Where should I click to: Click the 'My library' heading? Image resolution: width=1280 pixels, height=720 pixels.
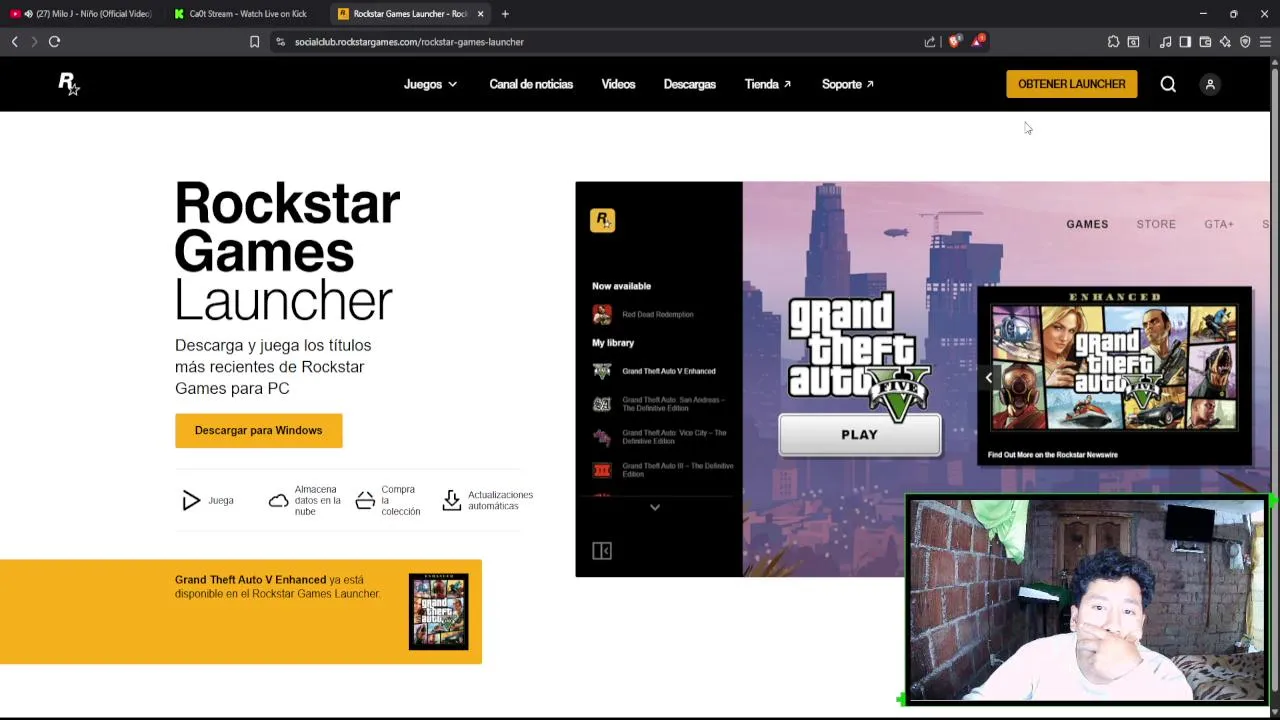pos(613,343)
